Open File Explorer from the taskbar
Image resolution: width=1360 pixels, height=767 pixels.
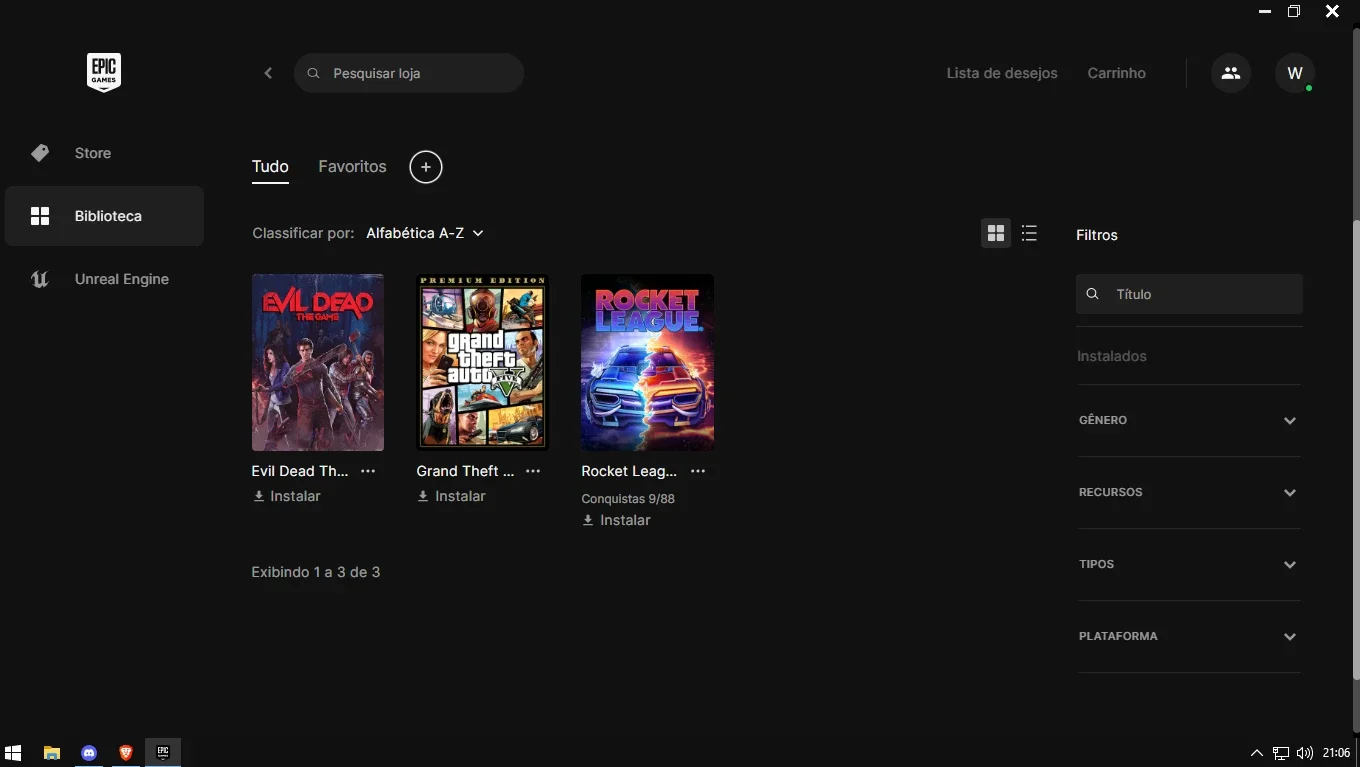[52, 753]
